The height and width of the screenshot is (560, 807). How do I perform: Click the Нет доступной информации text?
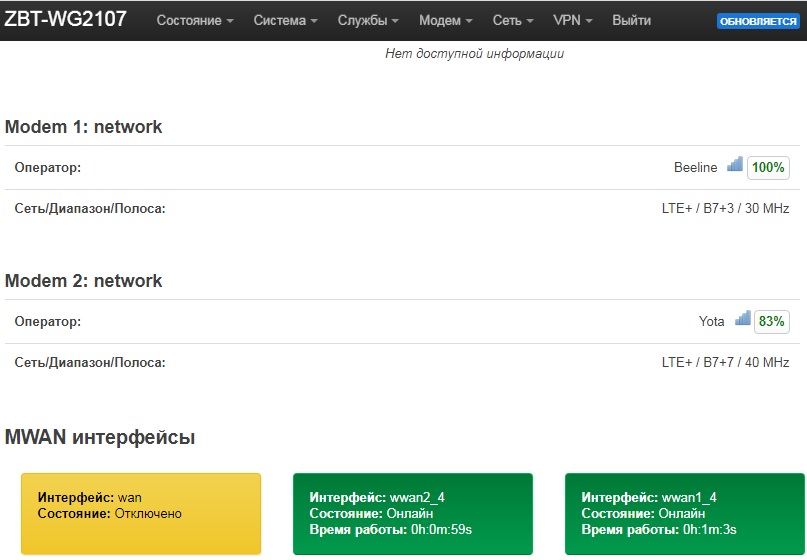tap(475, 54)
